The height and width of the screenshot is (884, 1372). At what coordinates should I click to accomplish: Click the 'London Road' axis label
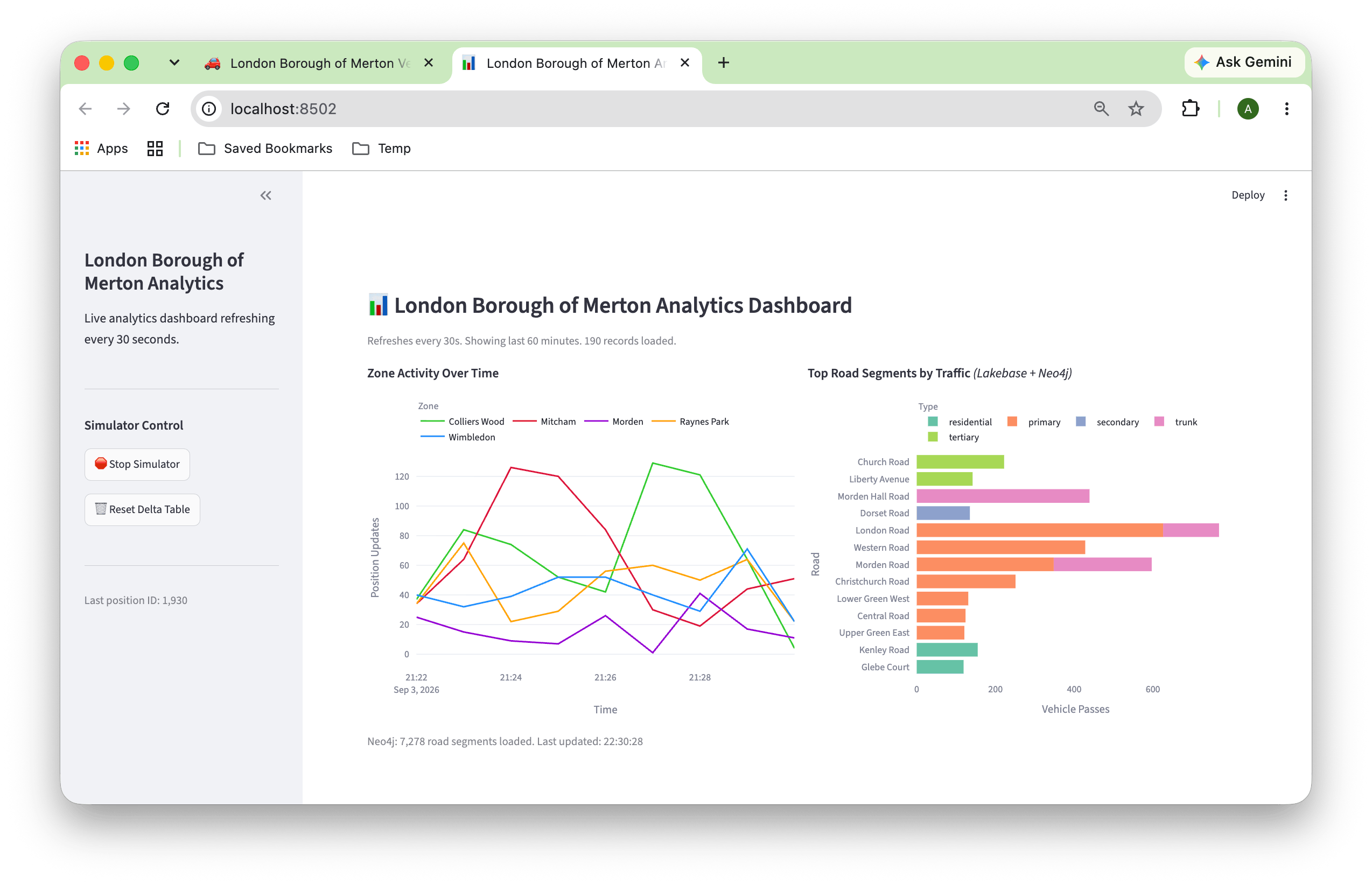point(882,530)
